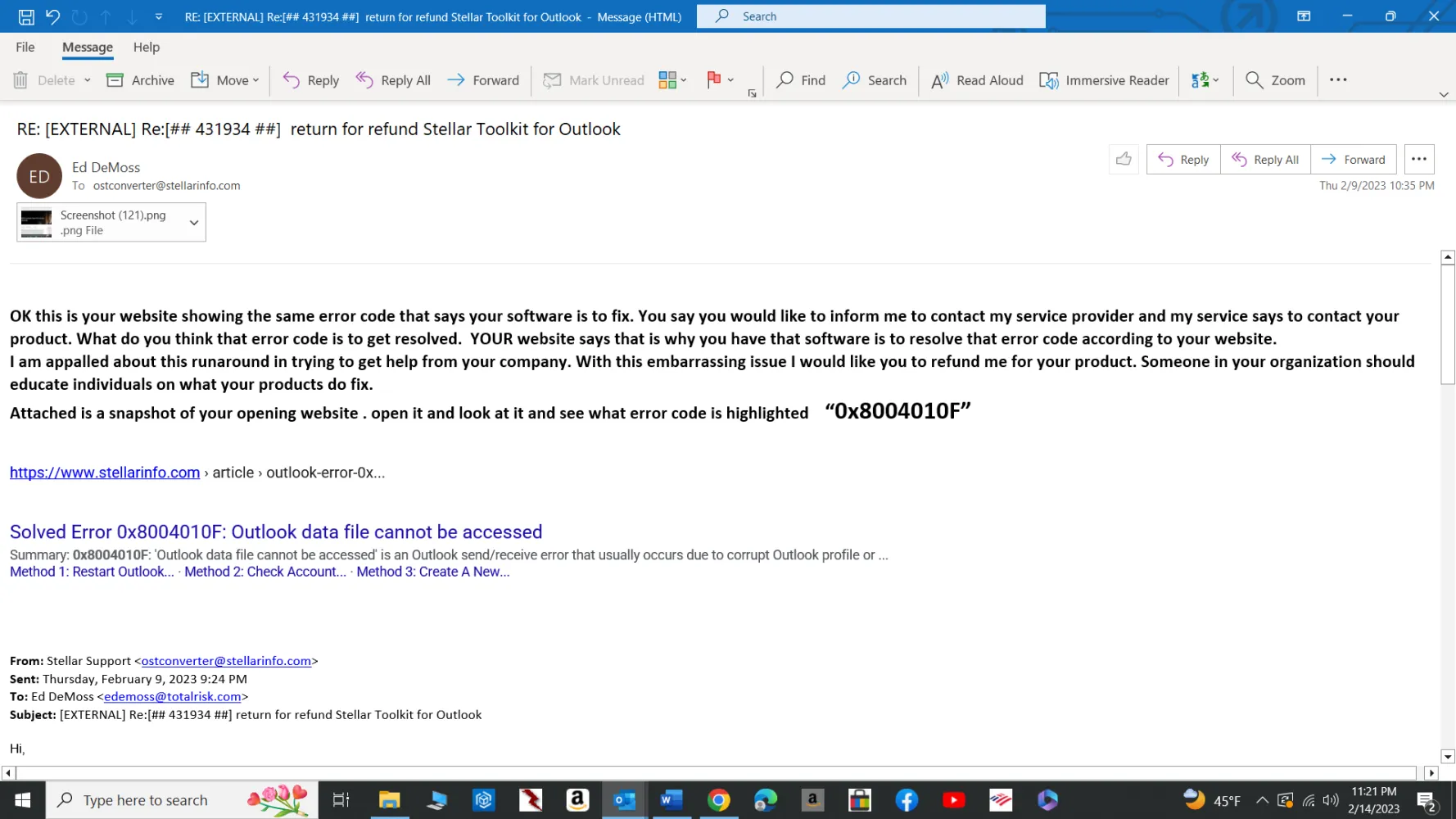Click the Zoom magnifier button

pyautogui.click(x=1275, y=80)
